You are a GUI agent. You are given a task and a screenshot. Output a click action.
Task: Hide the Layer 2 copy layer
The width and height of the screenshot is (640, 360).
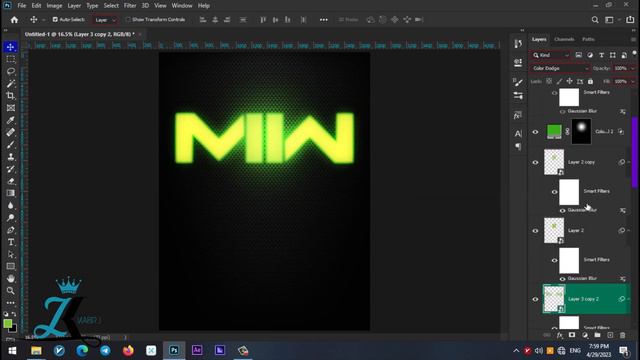coord(535,162)
